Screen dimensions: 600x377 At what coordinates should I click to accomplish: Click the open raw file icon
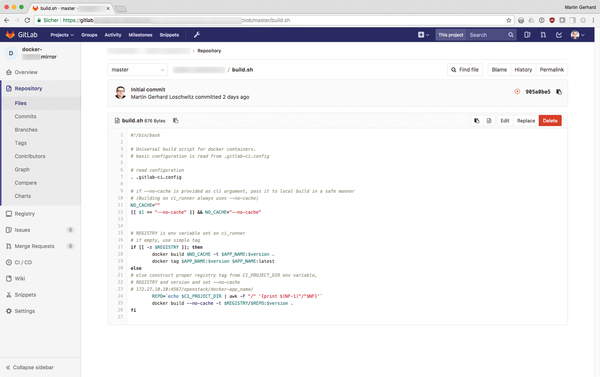pyautogui.click(x=489, y=121)
